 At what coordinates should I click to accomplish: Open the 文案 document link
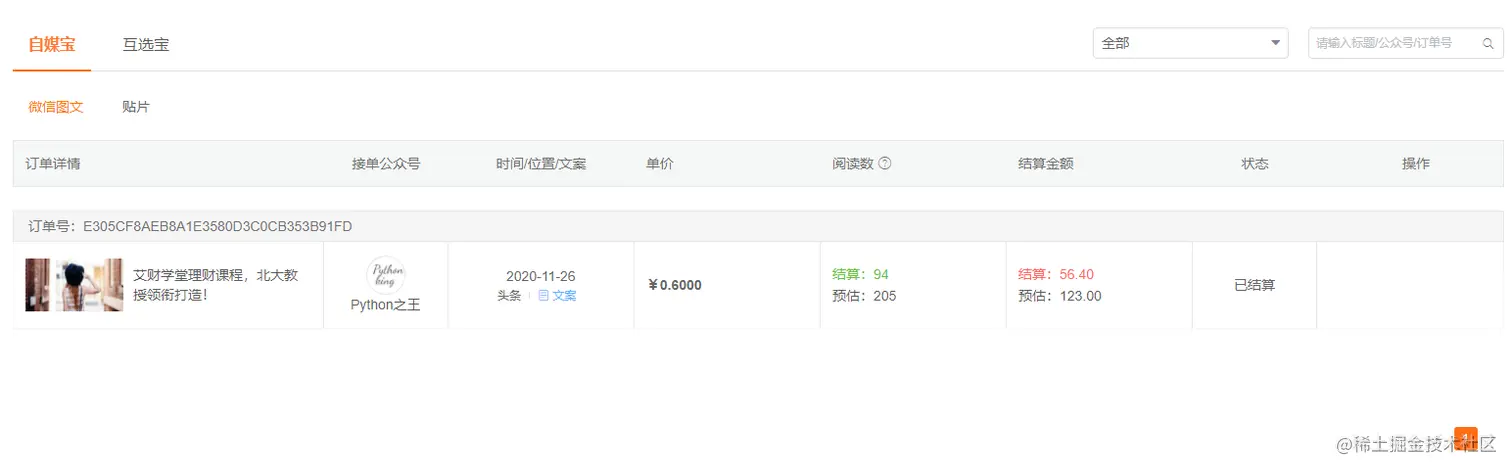[x=557, y=295]
